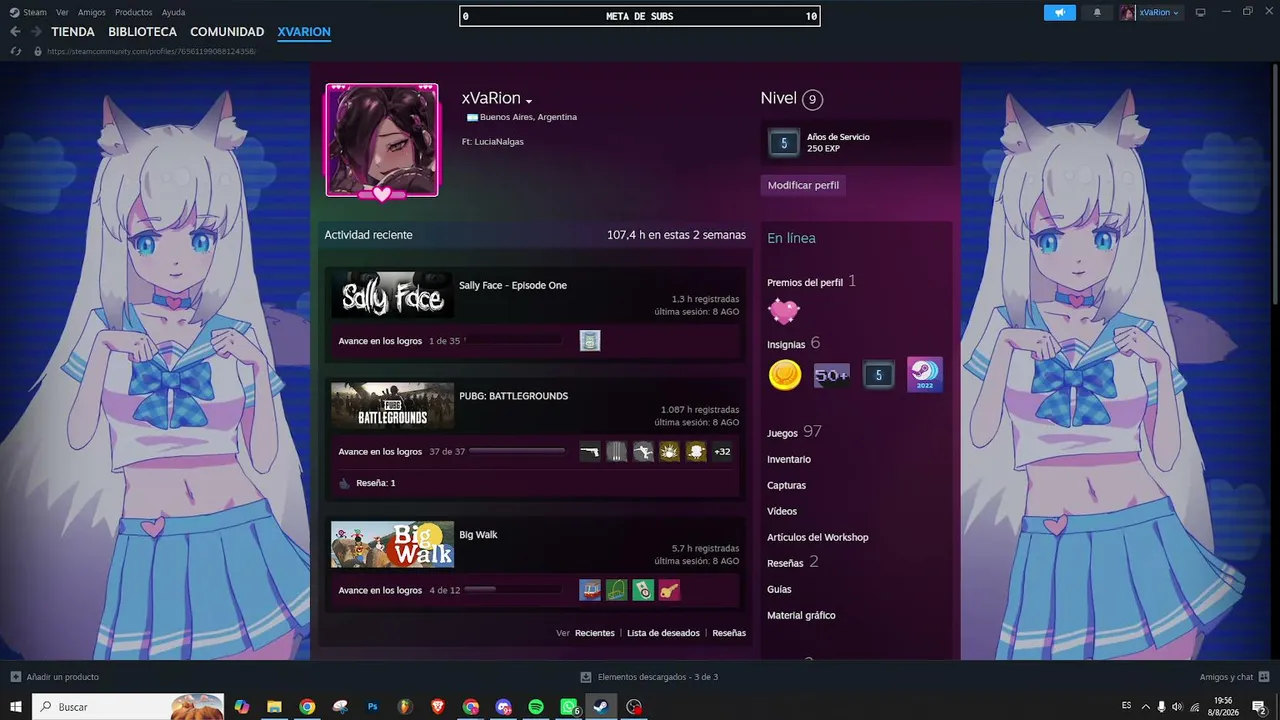Open the gold coin badge

785,375
